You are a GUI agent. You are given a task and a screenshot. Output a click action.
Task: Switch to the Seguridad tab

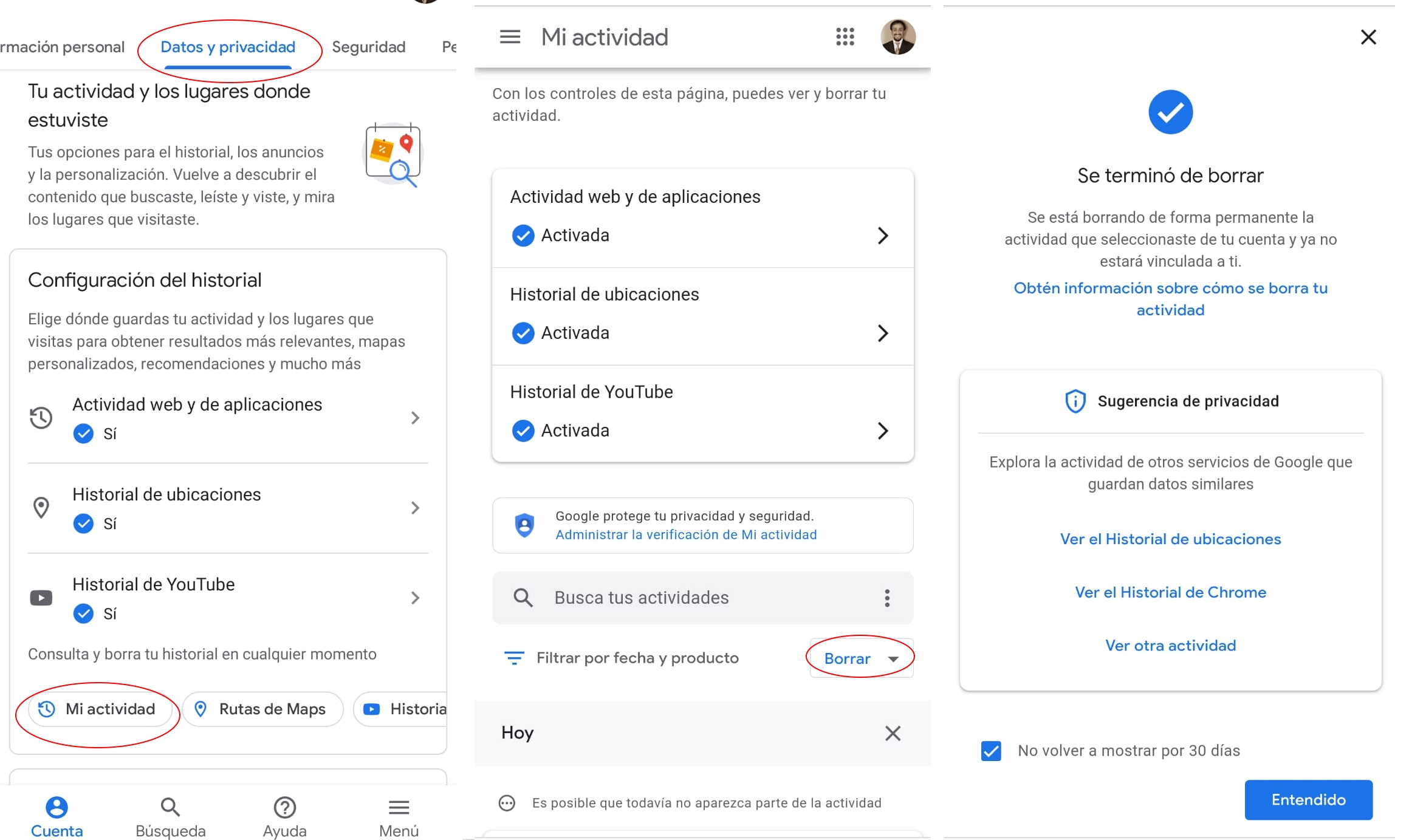[368, 47]
